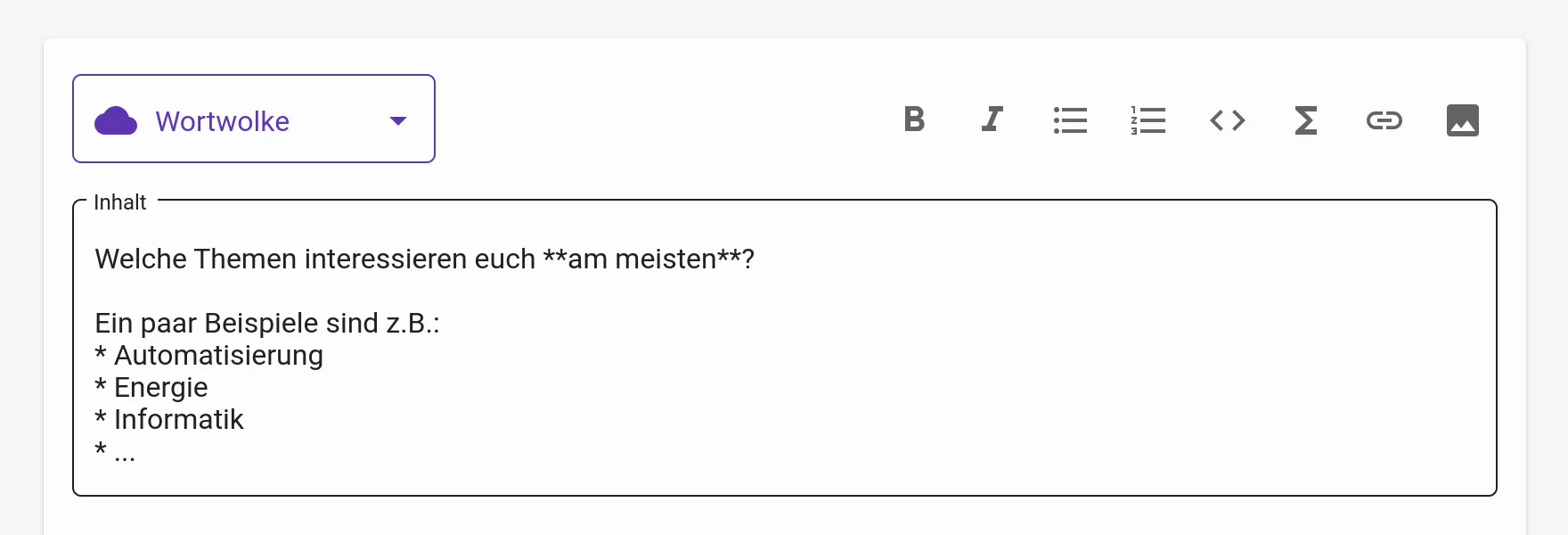Toggle bold text formatting
The height and width of the screenshot is (535, 1568).
(914, 119)
